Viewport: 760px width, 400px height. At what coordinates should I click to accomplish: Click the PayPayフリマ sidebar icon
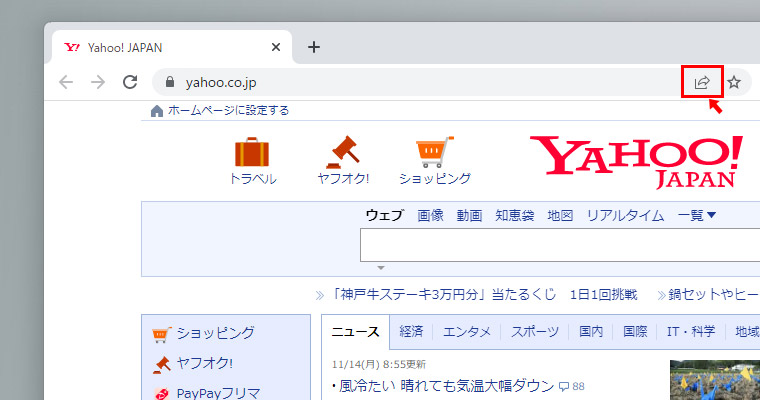click(x=161, y=394)
